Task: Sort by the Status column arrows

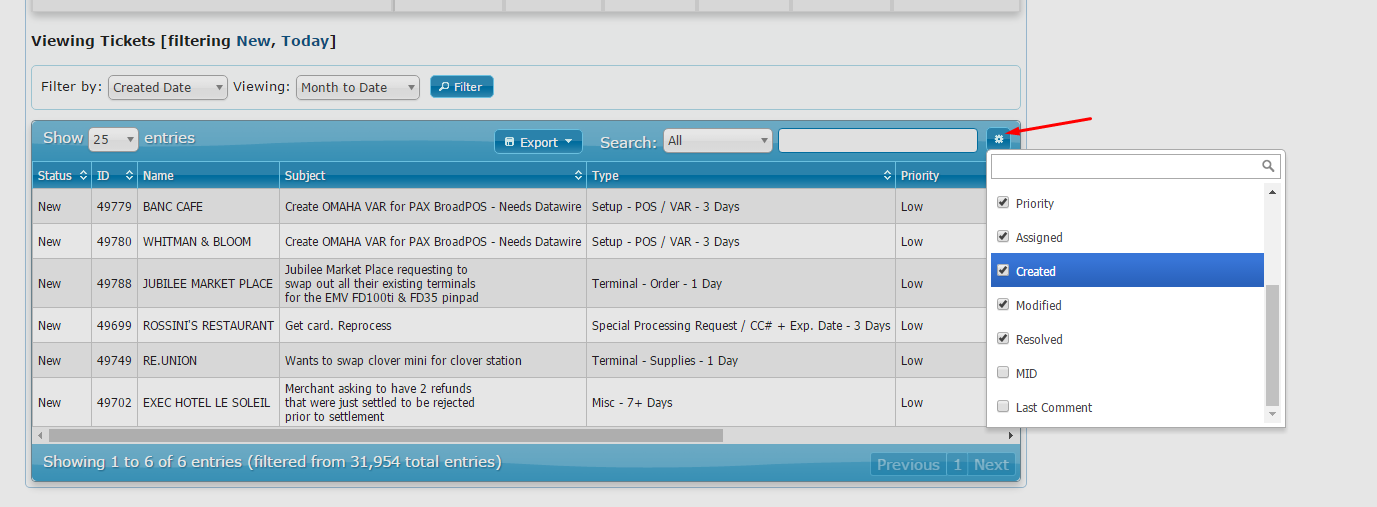Action: point(83,176)
